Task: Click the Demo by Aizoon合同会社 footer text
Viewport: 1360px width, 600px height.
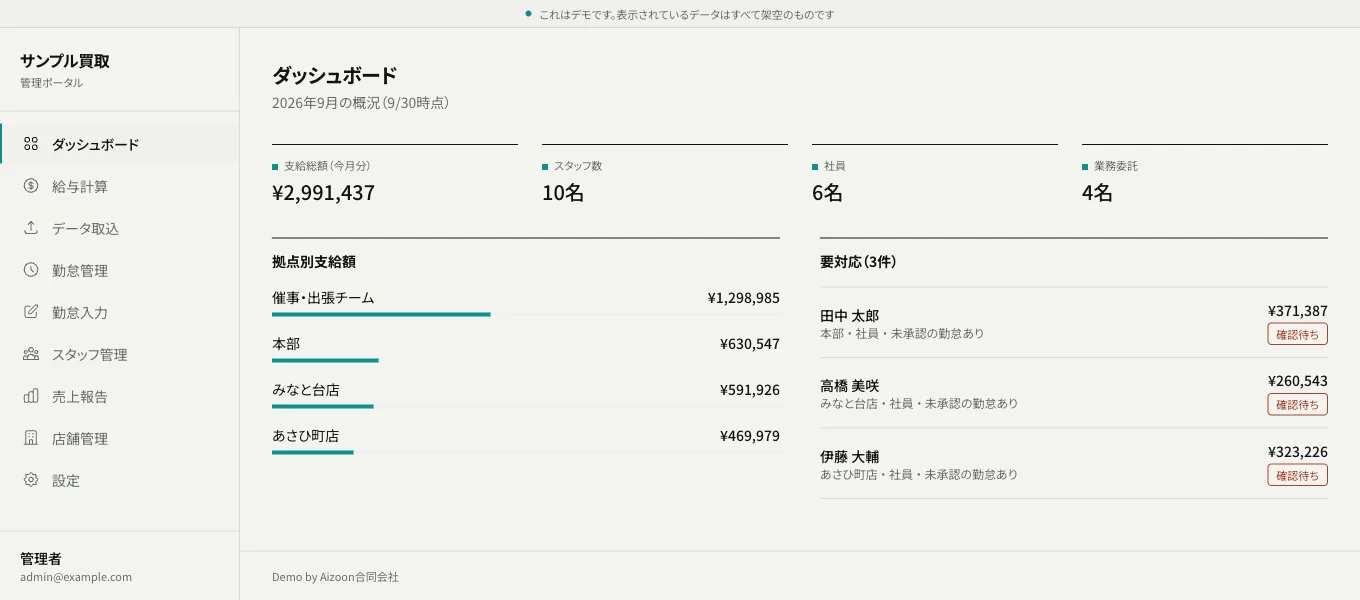Action: 335,577
